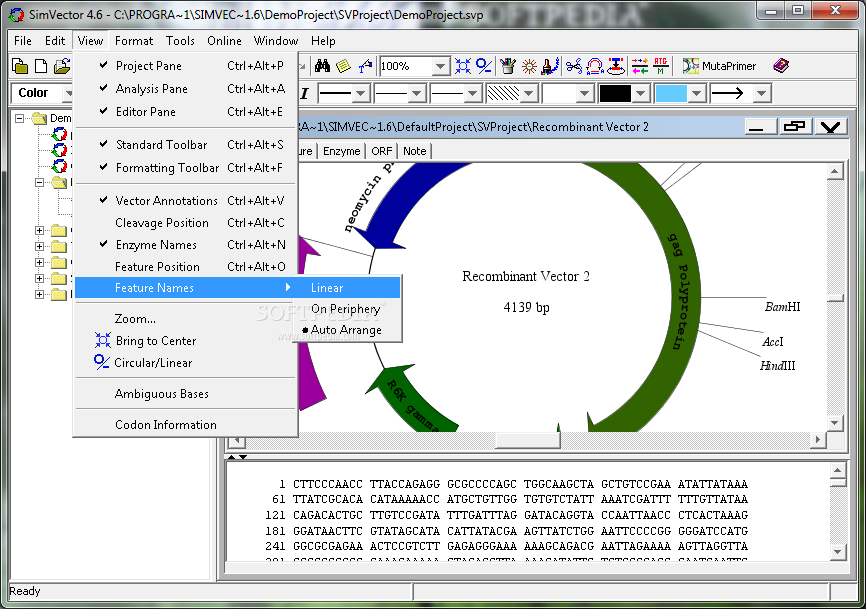Click the open folder toolbar icon

[x=62, y=66]
